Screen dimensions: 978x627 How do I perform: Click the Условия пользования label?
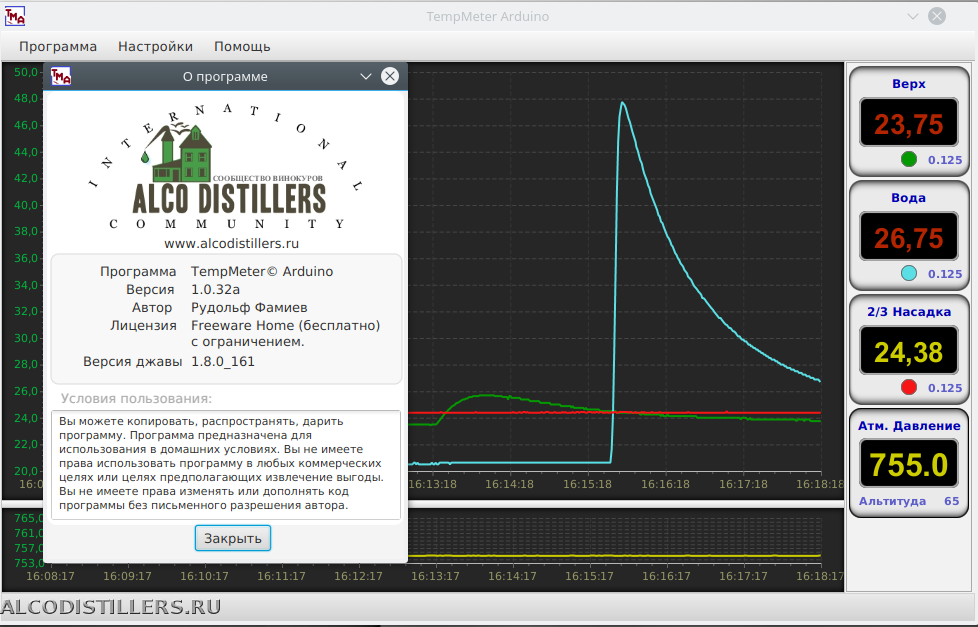[136, 399]
